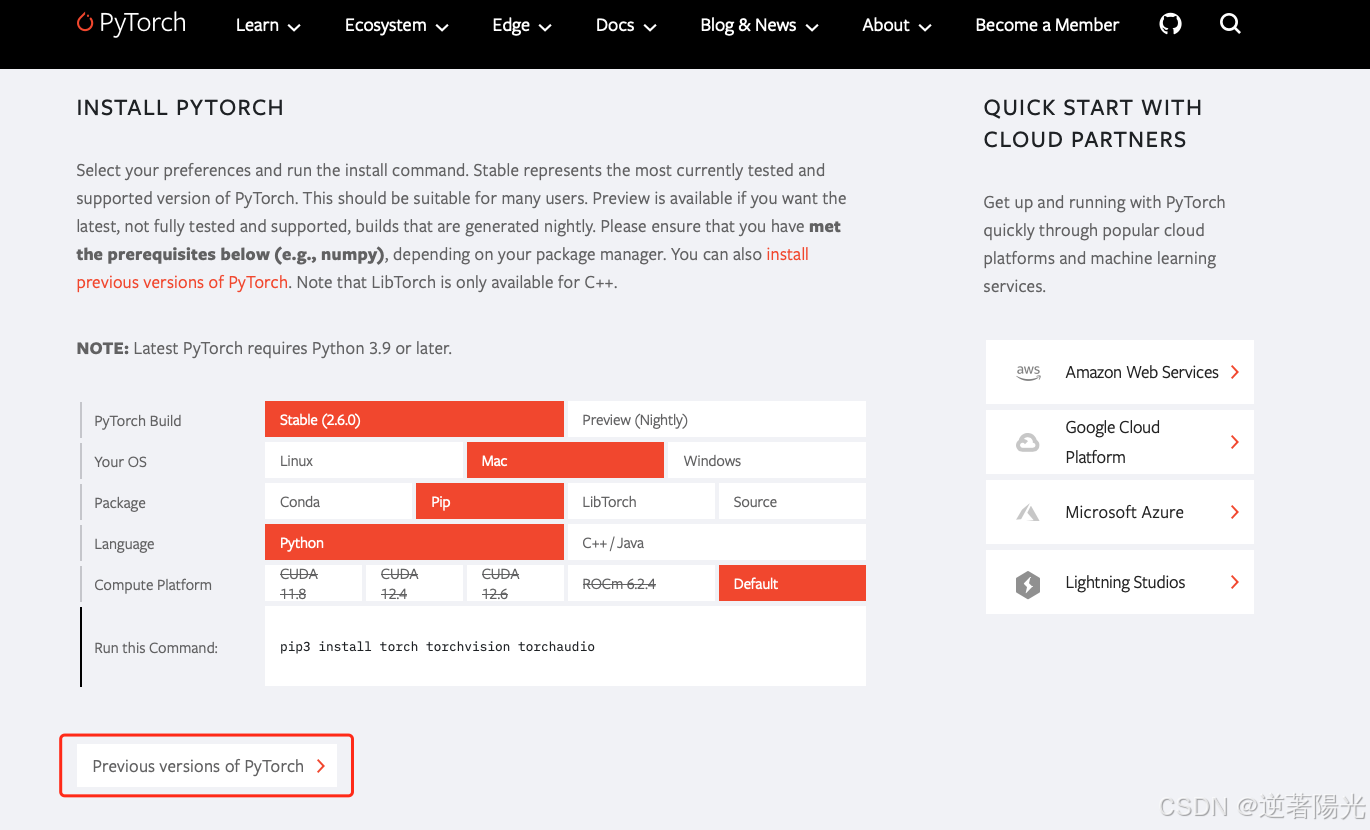The width and height of the screenshot is (1370, 830).
Task: Expand the Edge dropdown menu
Action: 522,25
